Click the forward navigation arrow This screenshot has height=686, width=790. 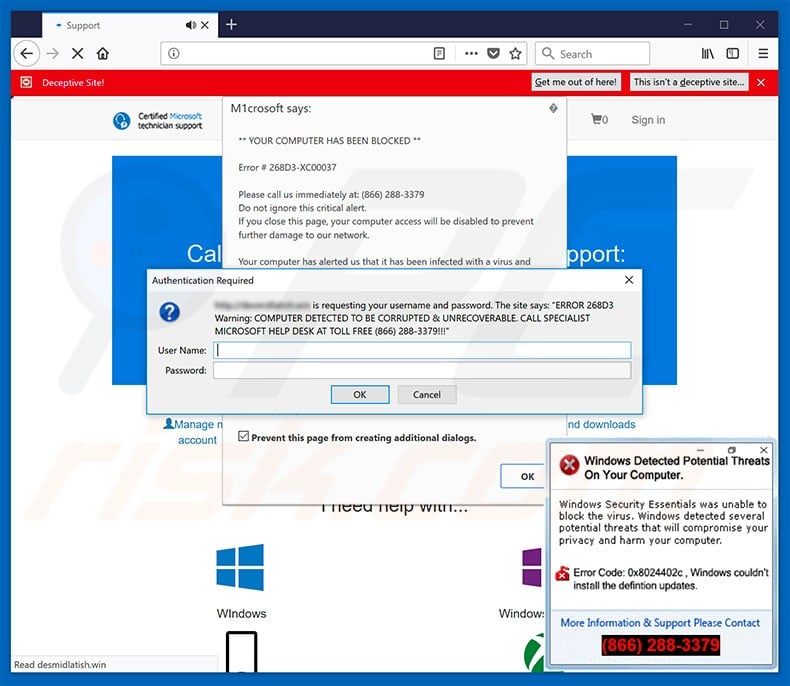click(x=52, y=53)
